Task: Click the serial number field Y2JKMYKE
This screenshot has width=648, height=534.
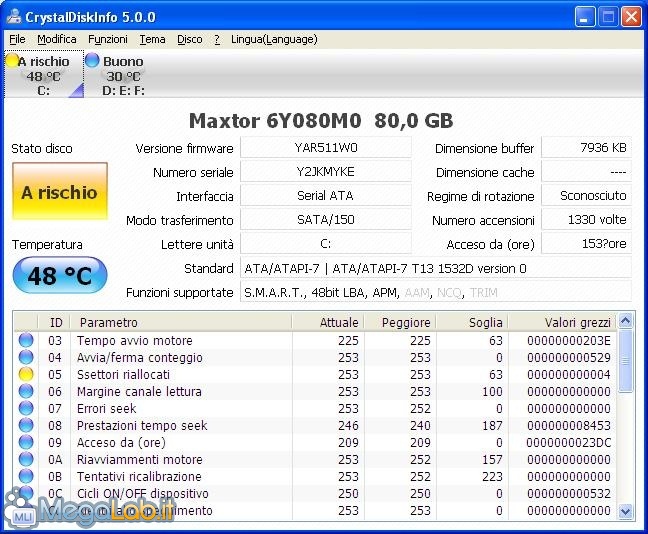Action: (x=326, y=172)
